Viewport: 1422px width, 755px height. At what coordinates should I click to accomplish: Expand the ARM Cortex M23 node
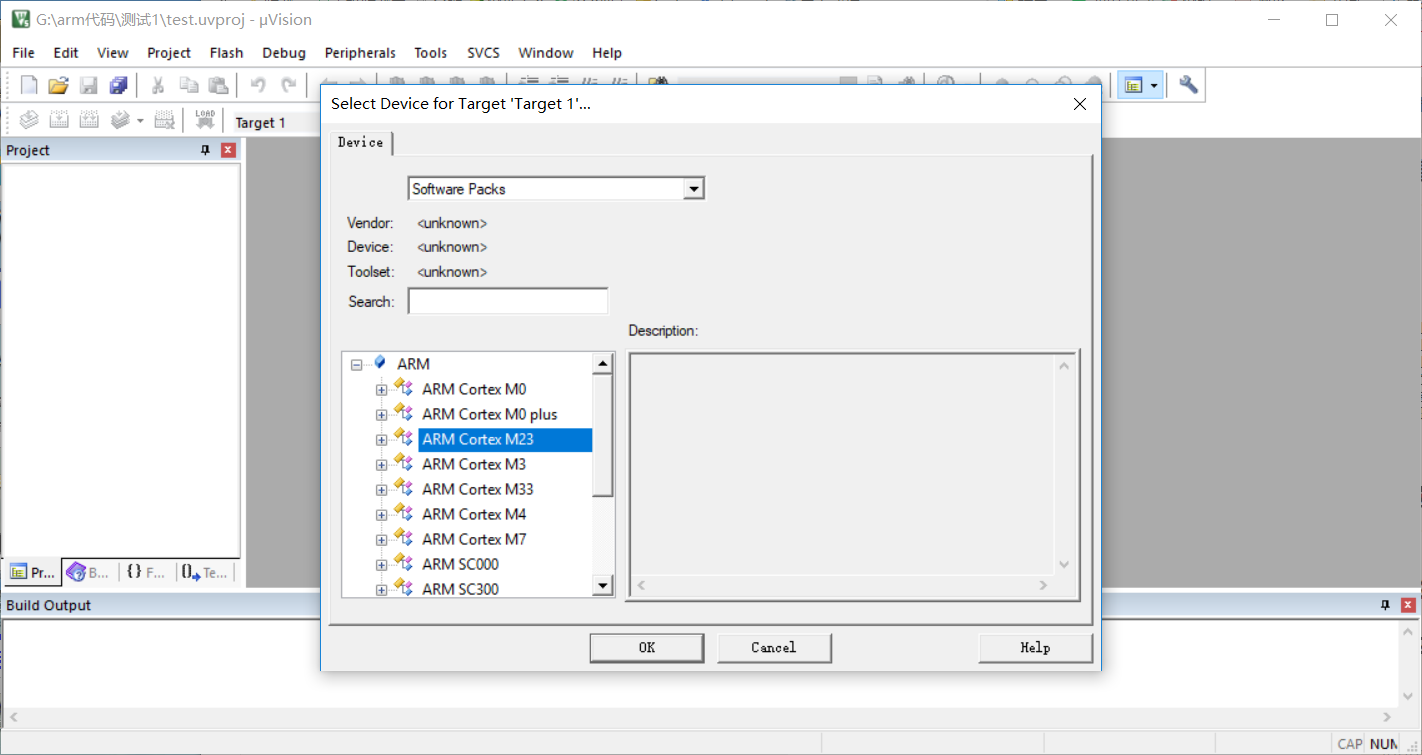pyautogui.click(x=381, y=440)
